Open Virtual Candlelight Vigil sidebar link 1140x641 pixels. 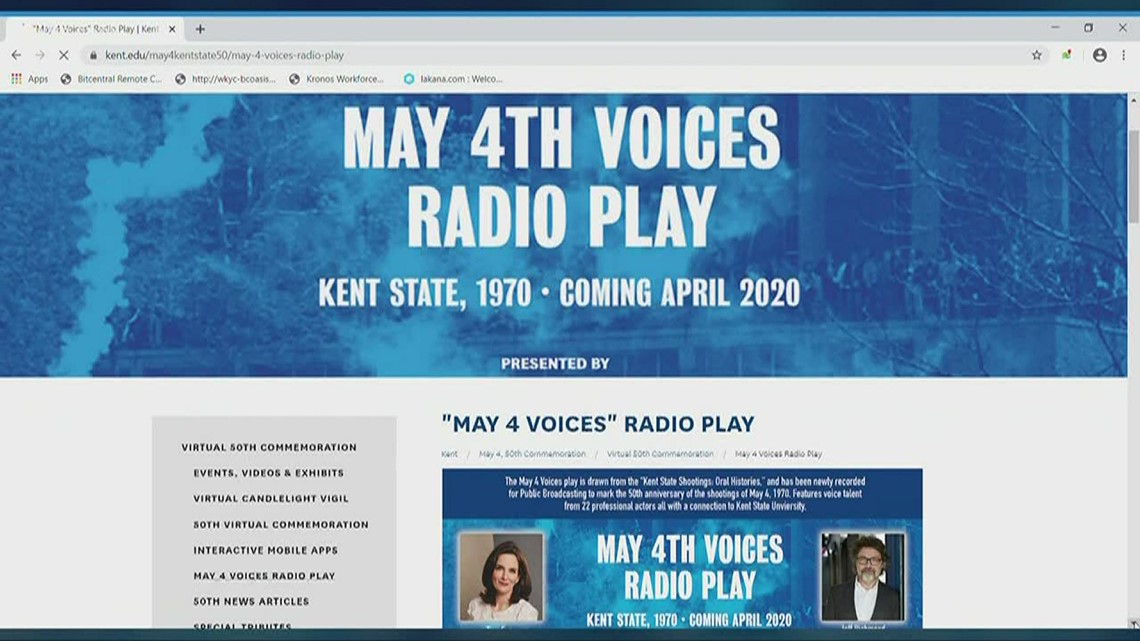[x=270, y=499]
